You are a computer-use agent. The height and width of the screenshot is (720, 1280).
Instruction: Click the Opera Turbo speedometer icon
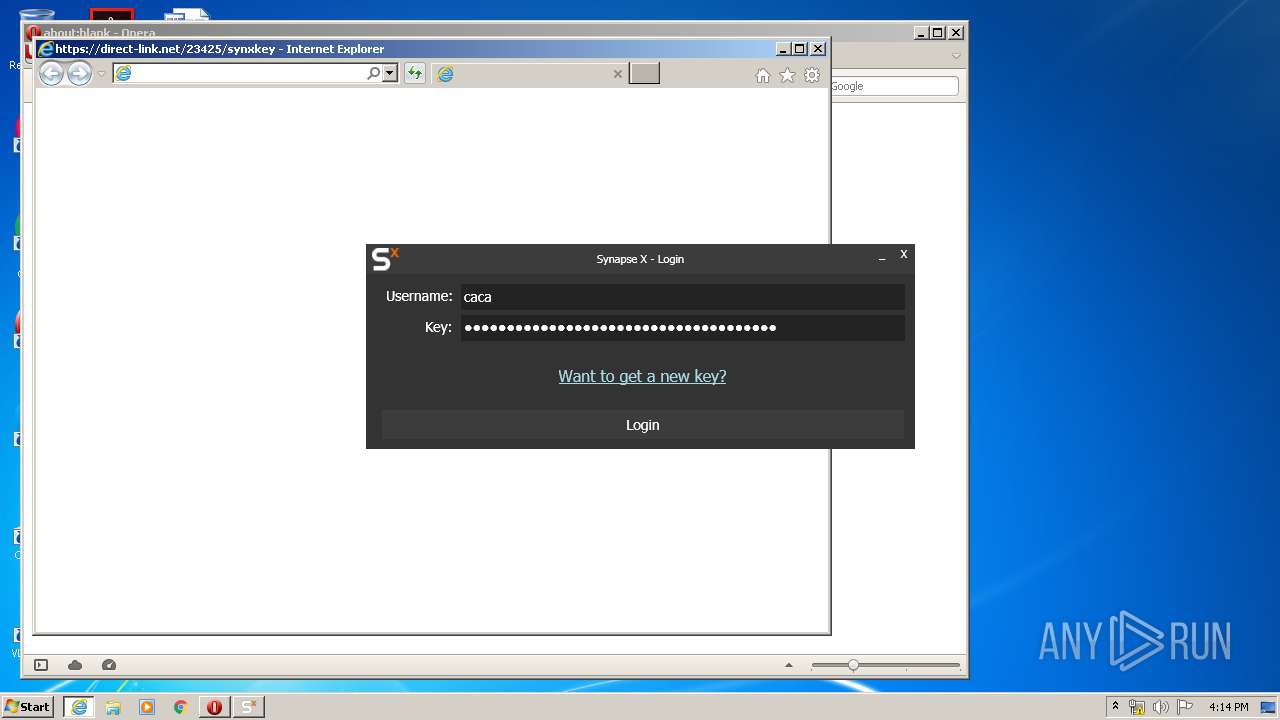coord(109,665)
